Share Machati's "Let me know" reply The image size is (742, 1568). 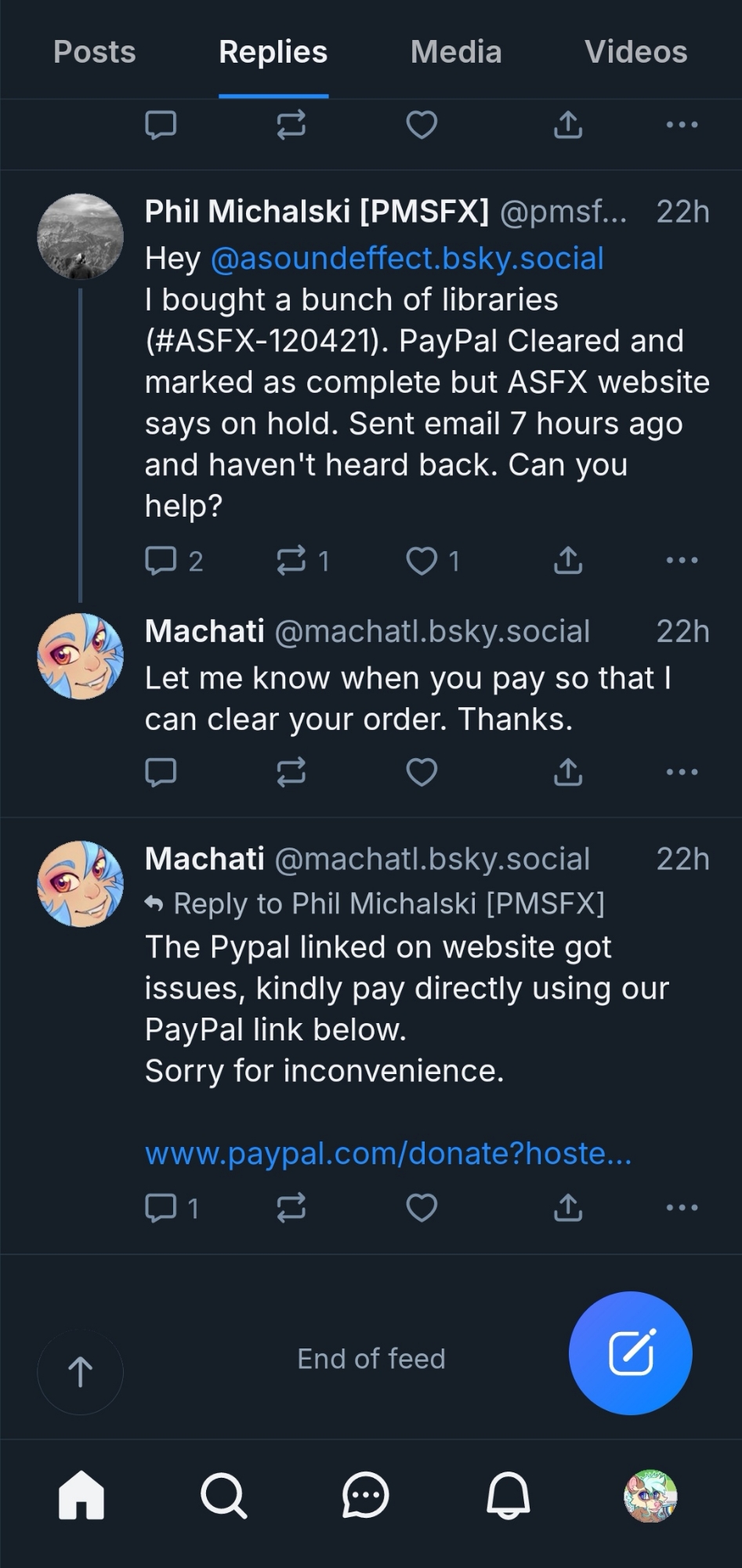click(568, 772)
